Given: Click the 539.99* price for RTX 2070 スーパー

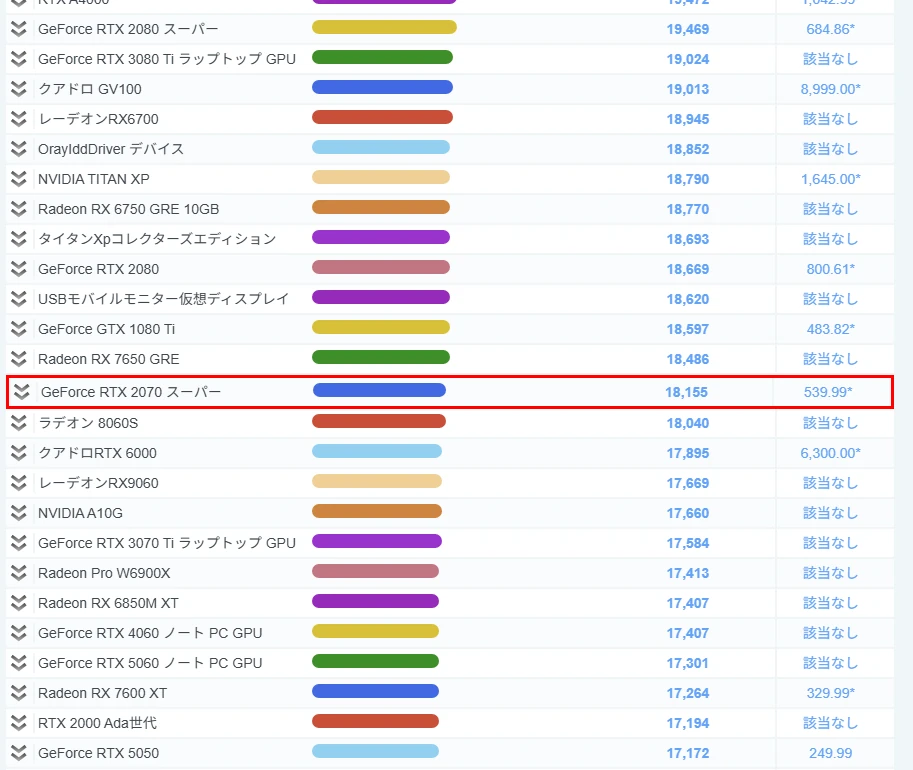Looking at the screenshot, I should pos(828,392).
